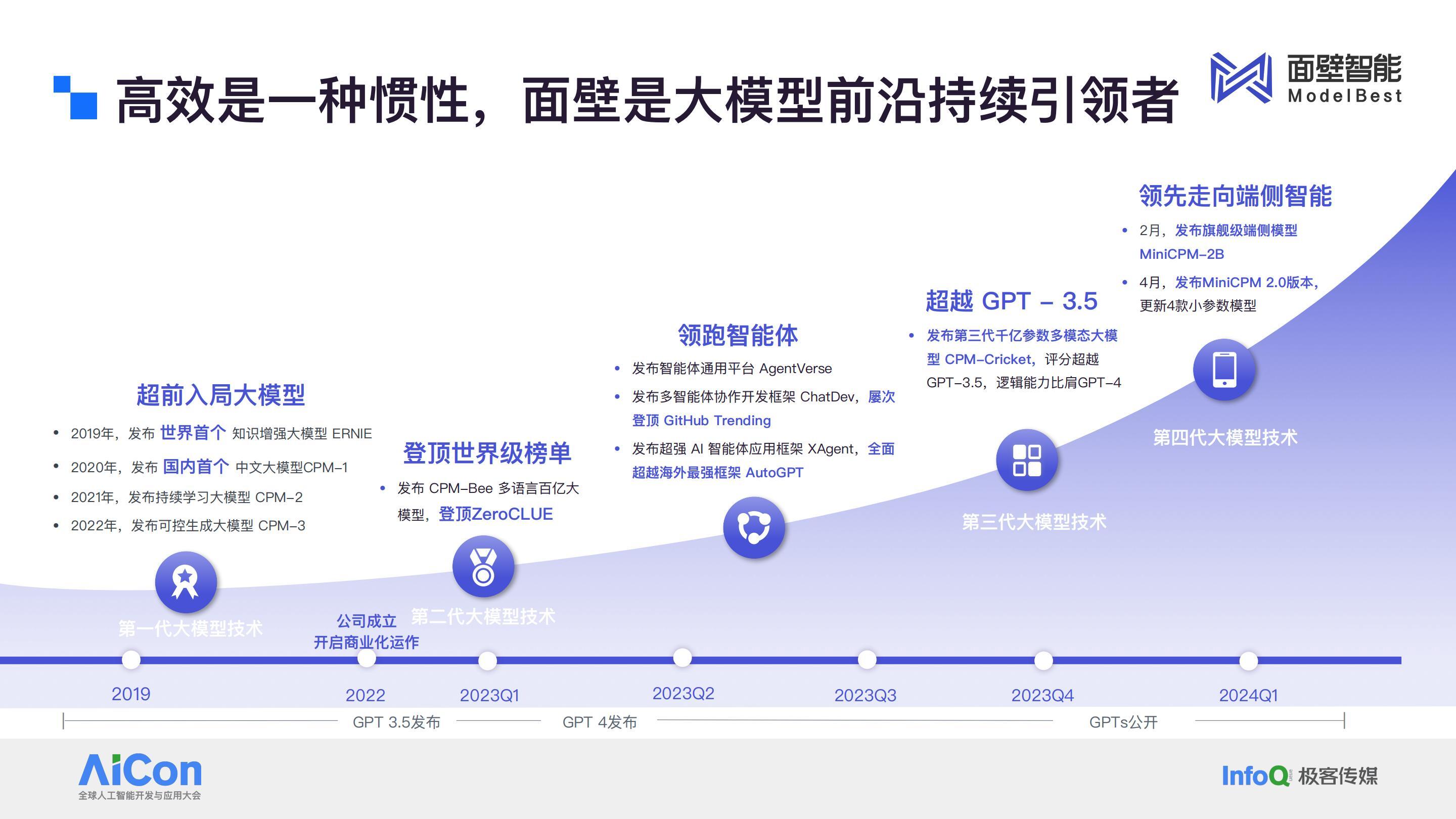Click the text 极客传媒

(x=1338, y=776)
